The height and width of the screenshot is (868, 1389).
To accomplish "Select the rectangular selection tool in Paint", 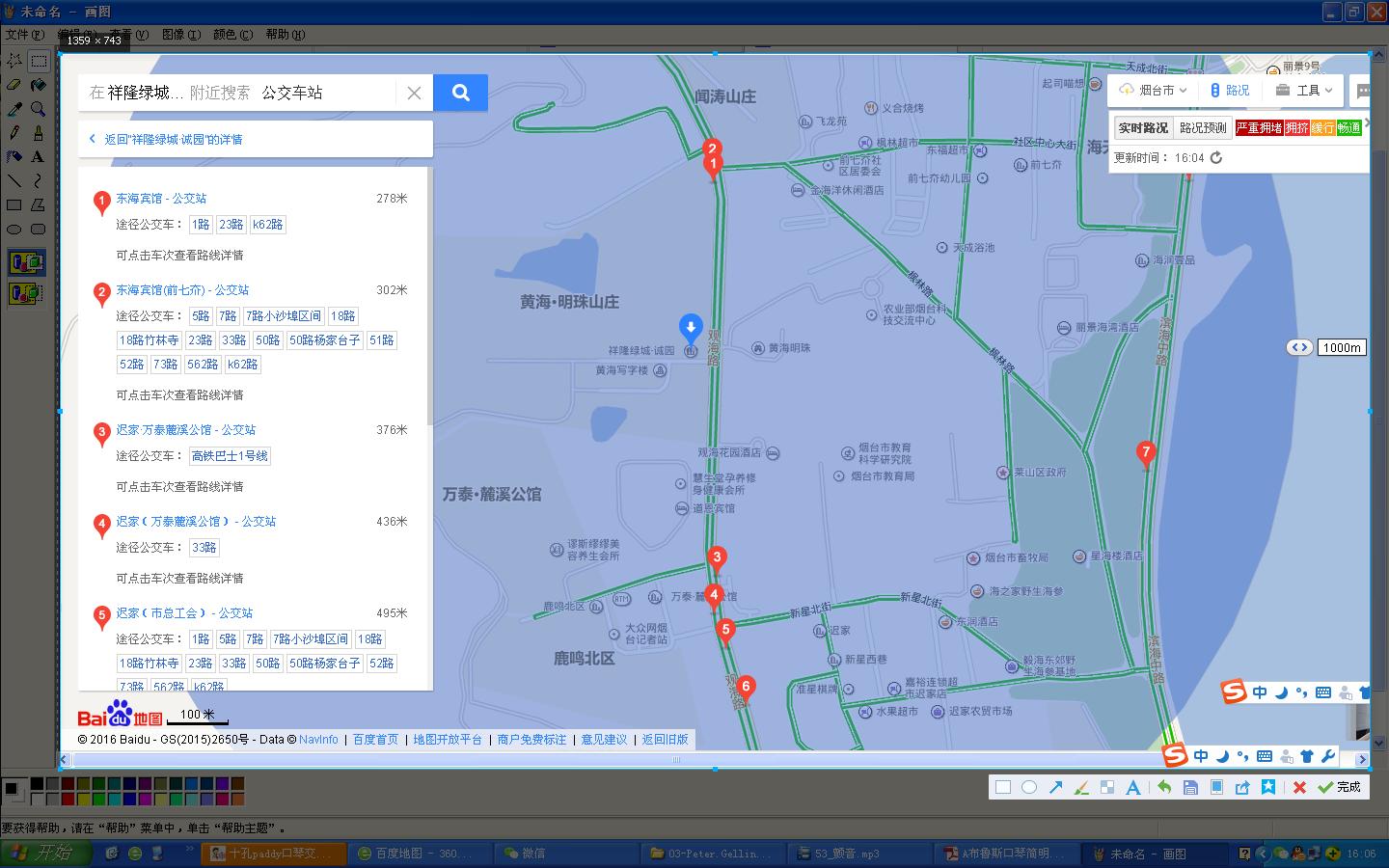I will [x=39, y=61].
